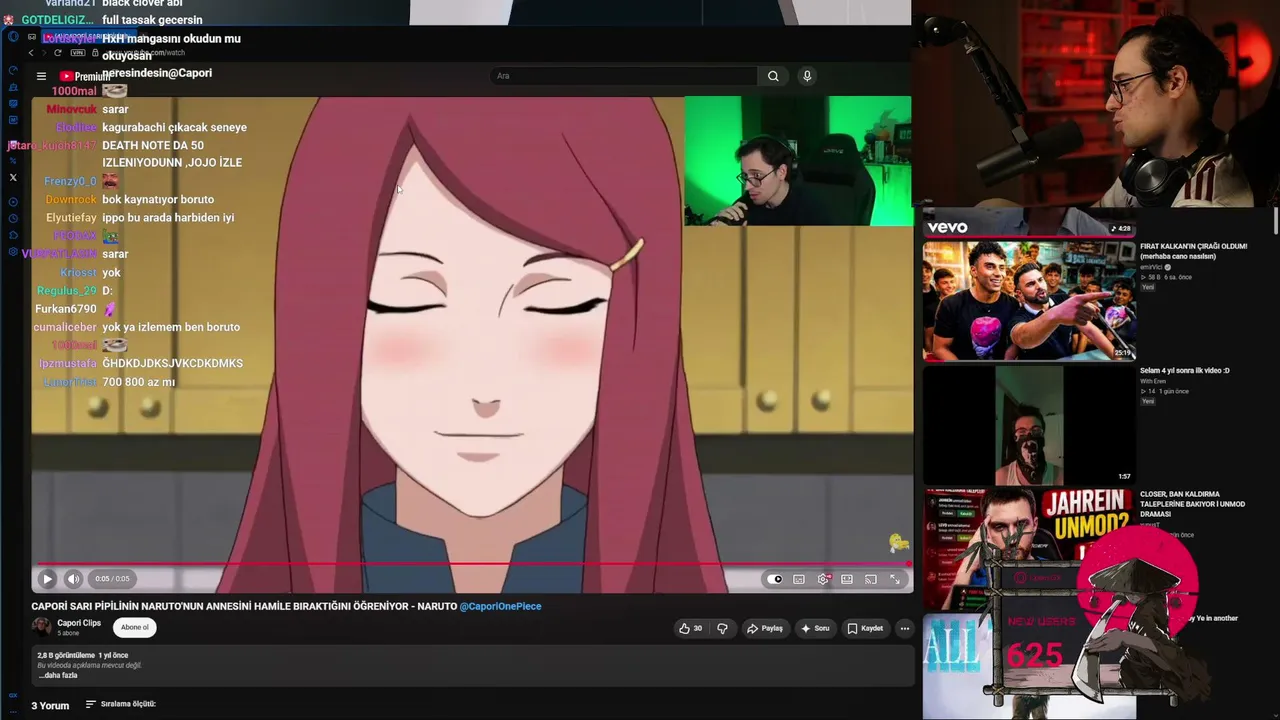Click the 2,8 B görüntüleme view count
The image size is (1280, 720).
click(66, 656)
